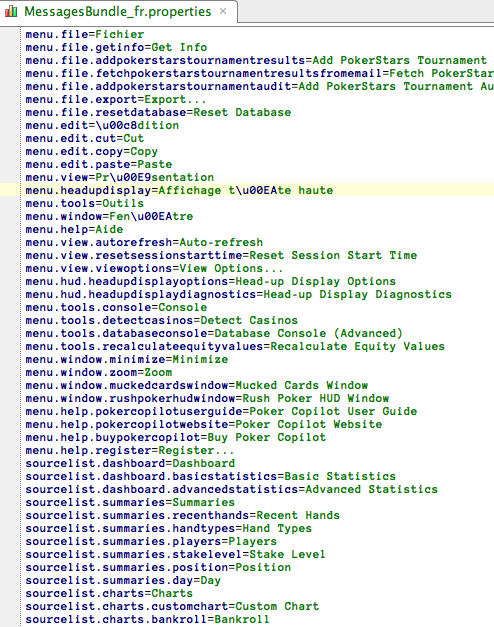Click the menu.tools.databaseconsole line

(214, 333)
